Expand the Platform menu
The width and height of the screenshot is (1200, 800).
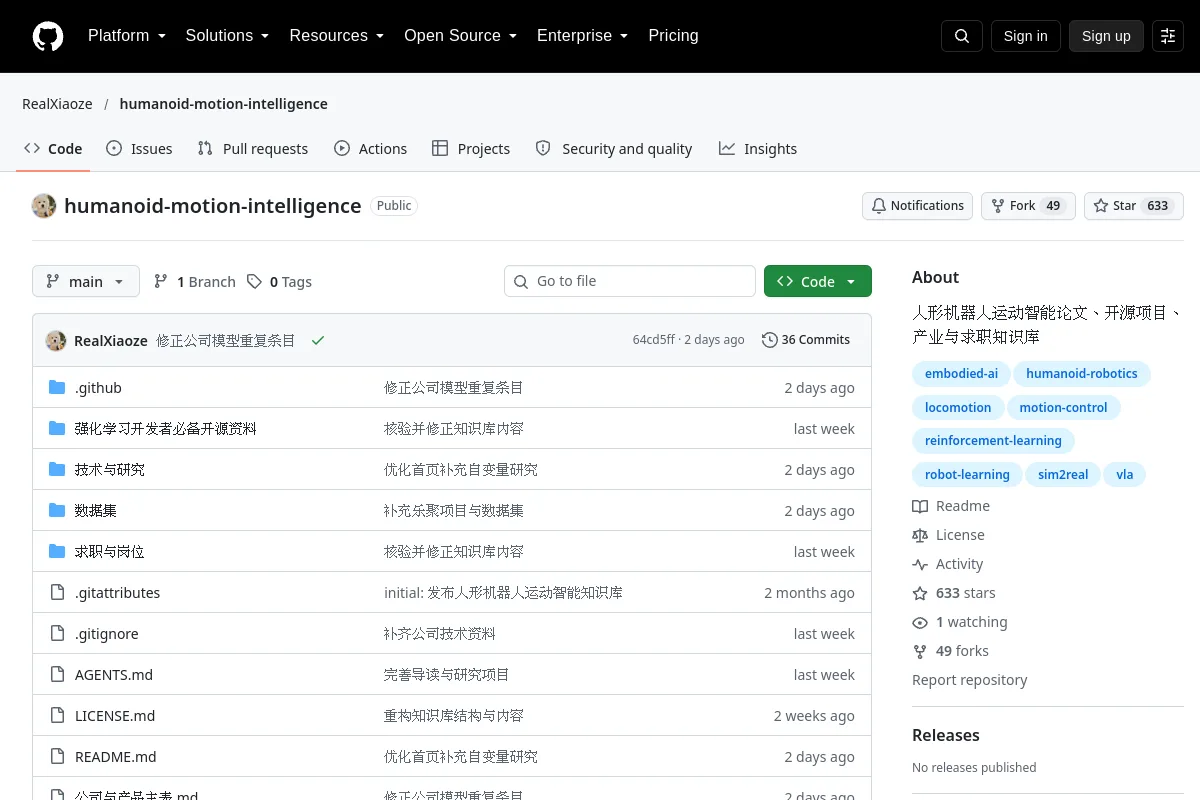(127, 36)
